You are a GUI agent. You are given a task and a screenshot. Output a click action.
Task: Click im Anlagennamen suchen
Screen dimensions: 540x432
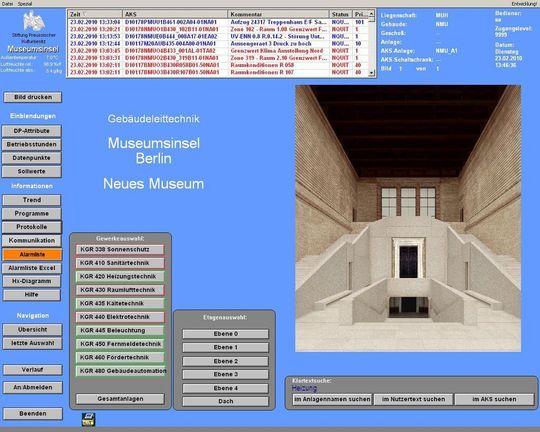coord(332,399)
